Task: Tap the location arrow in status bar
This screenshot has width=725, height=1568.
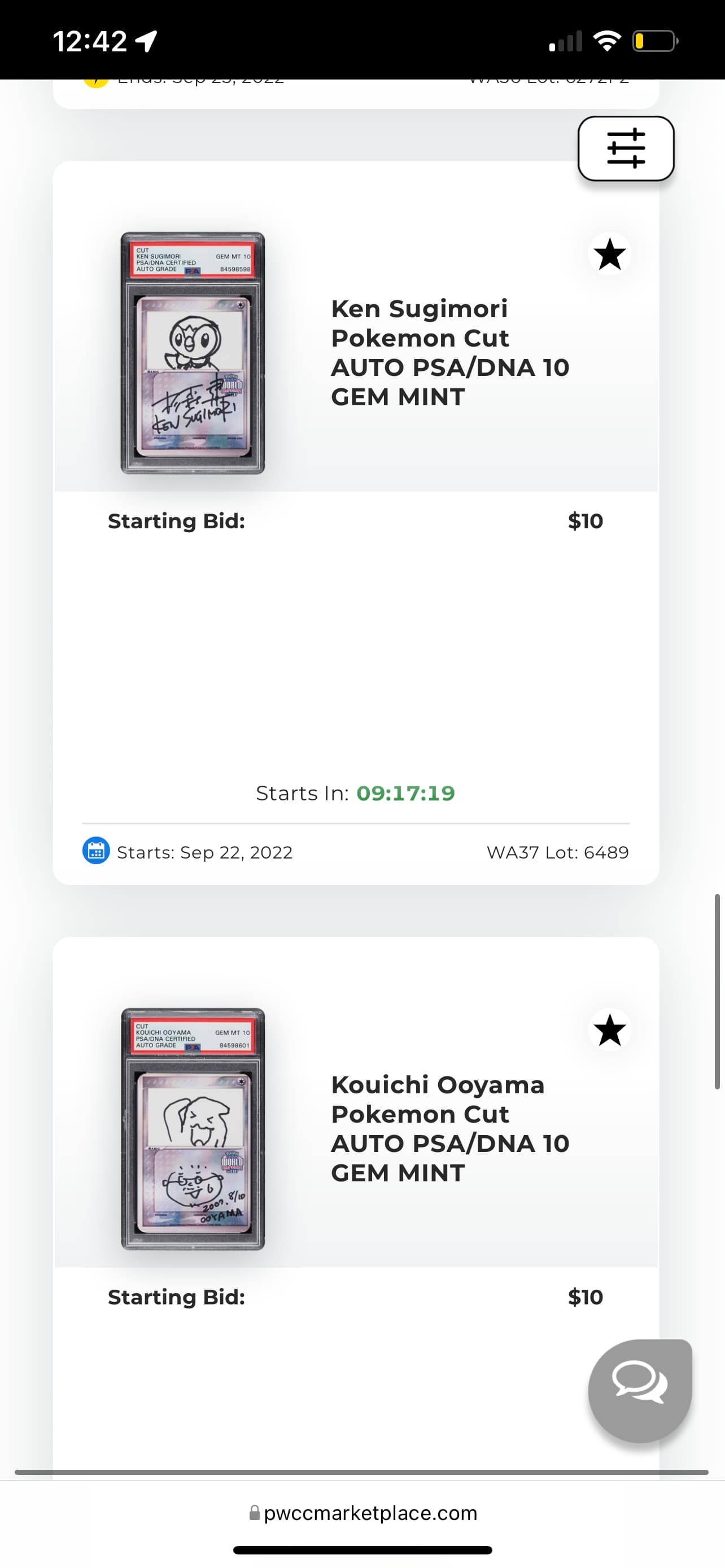Action: click(147, 41)
